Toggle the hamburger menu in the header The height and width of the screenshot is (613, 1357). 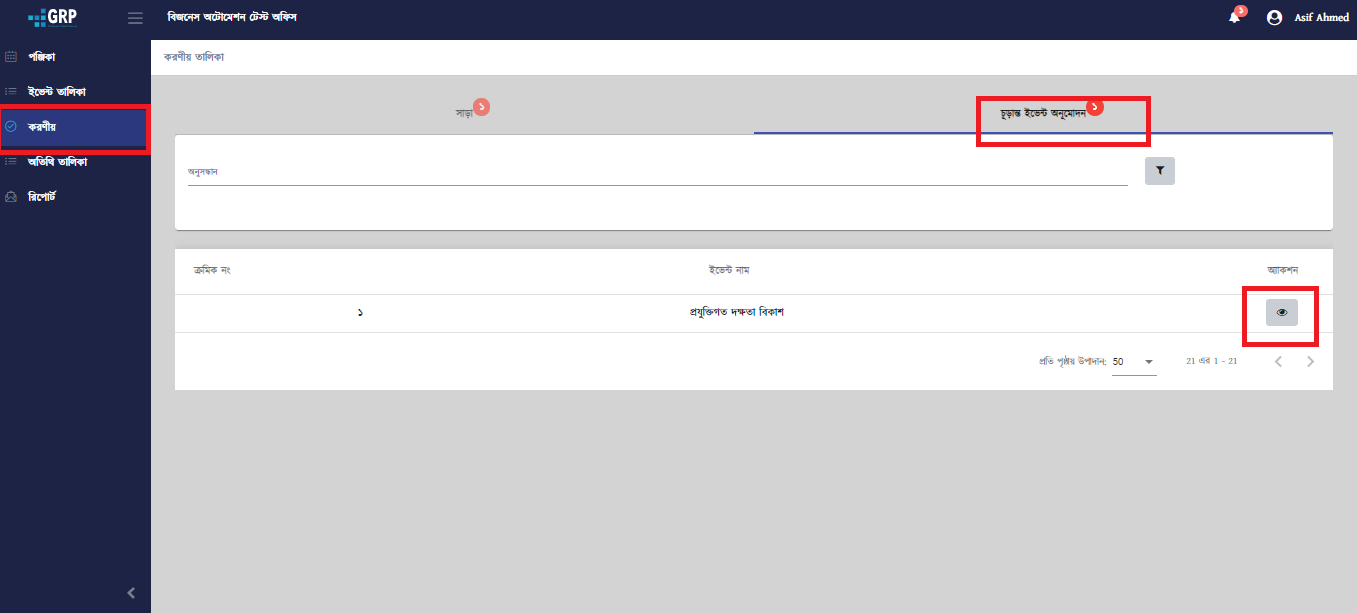135,18
